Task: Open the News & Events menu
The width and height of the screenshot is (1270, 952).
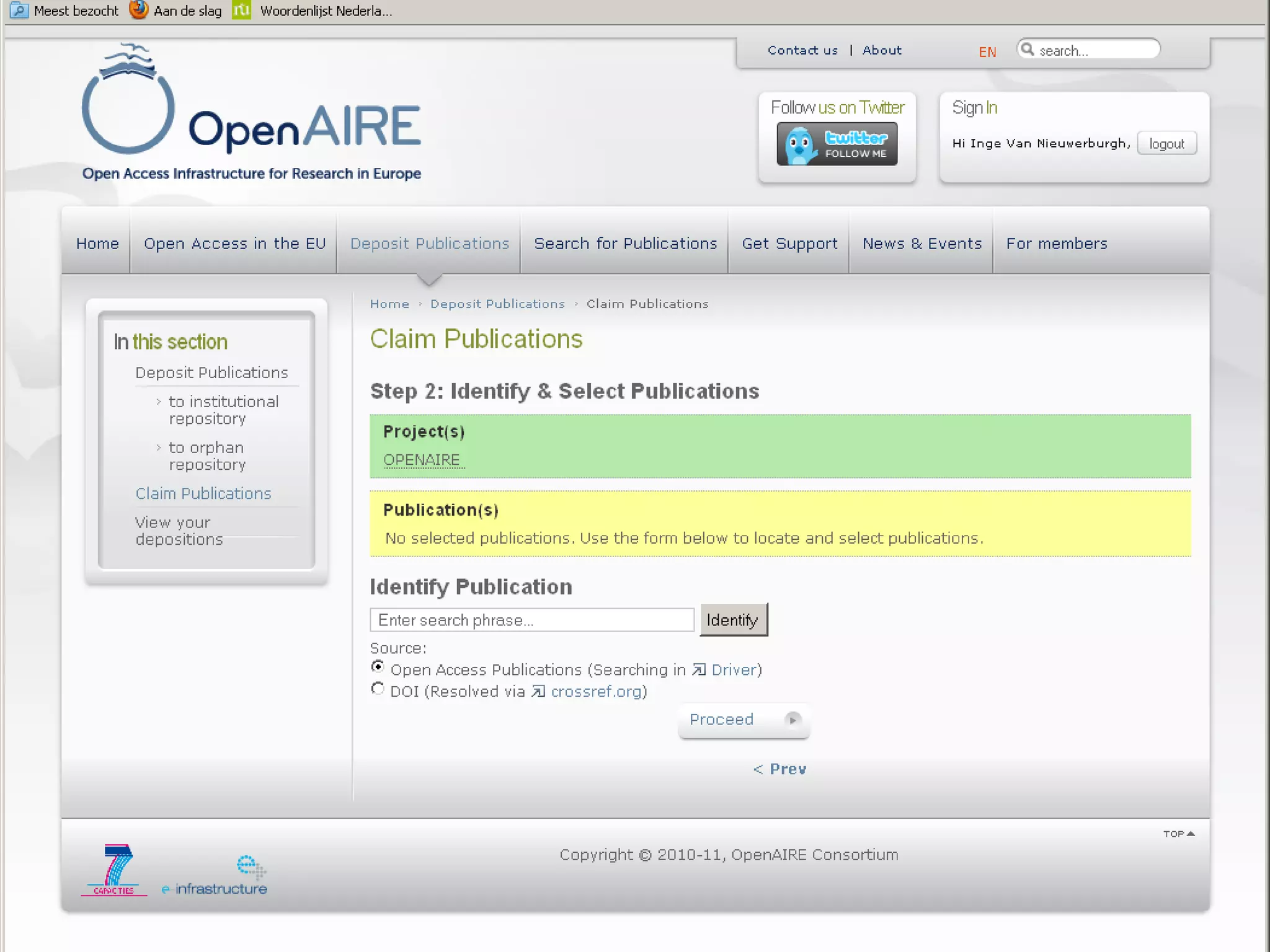Action: pos(922,244)
